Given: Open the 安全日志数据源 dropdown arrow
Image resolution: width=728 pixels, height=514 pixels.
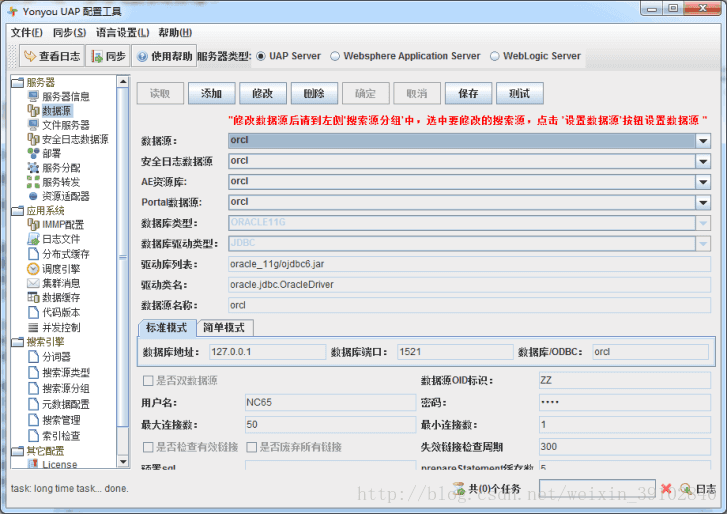Looking at the screenshot, I should click(x=703, y=161).
